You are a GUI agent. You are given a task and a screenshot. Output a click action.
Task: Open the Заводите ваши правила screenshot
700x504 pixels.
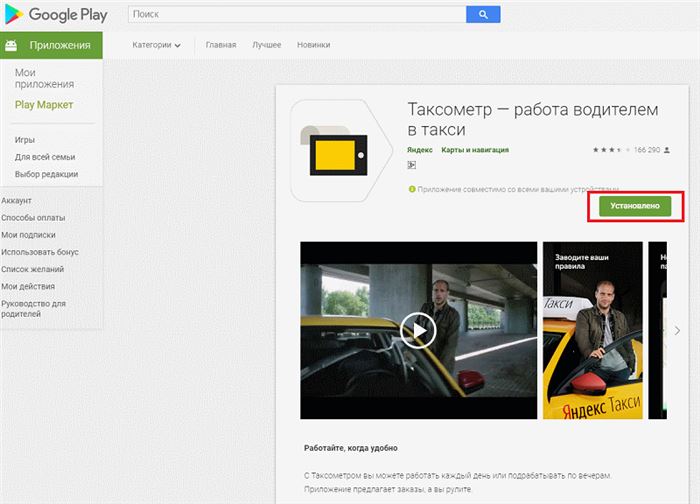[592, 330]
